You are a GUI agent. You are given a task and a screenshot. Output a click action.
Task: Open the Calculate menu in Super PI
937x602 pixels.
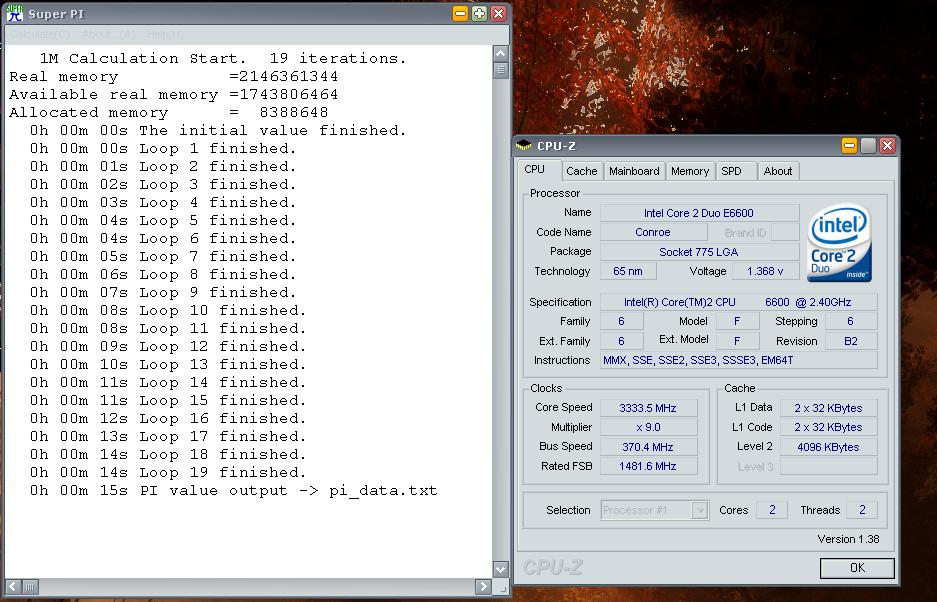coord(39,35)
